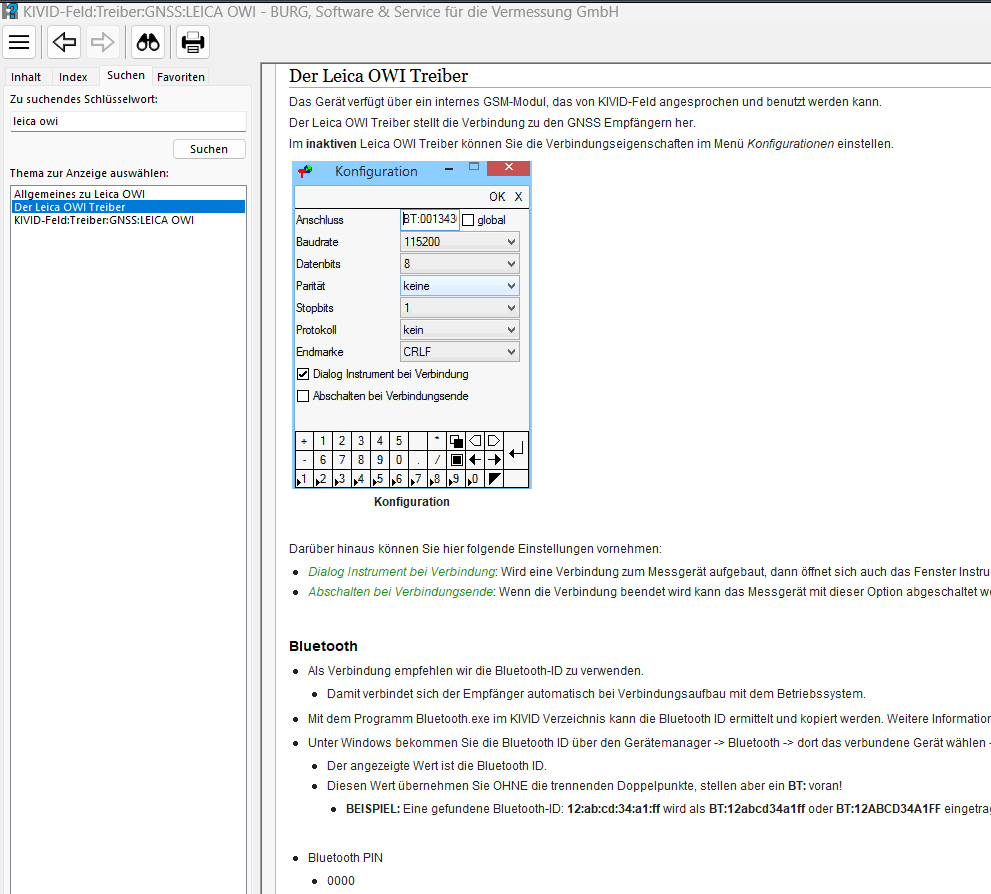Screen dimensions: 991x894
Task: Click the printer icon to print
Action: (193, 42)
